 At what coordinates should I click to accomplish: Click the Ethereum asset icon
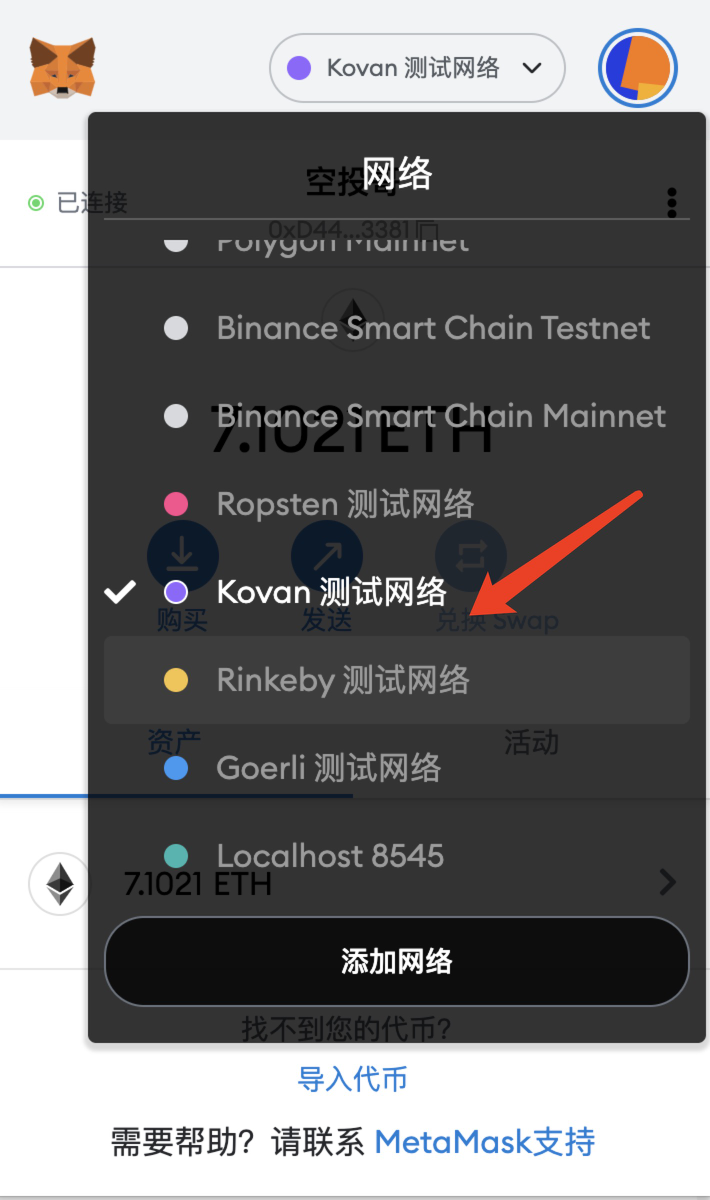[x=60, y=884]
